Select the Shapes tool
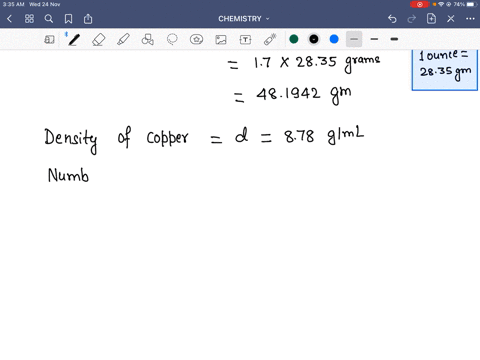The image size is (480, 360). click(148, 40)
